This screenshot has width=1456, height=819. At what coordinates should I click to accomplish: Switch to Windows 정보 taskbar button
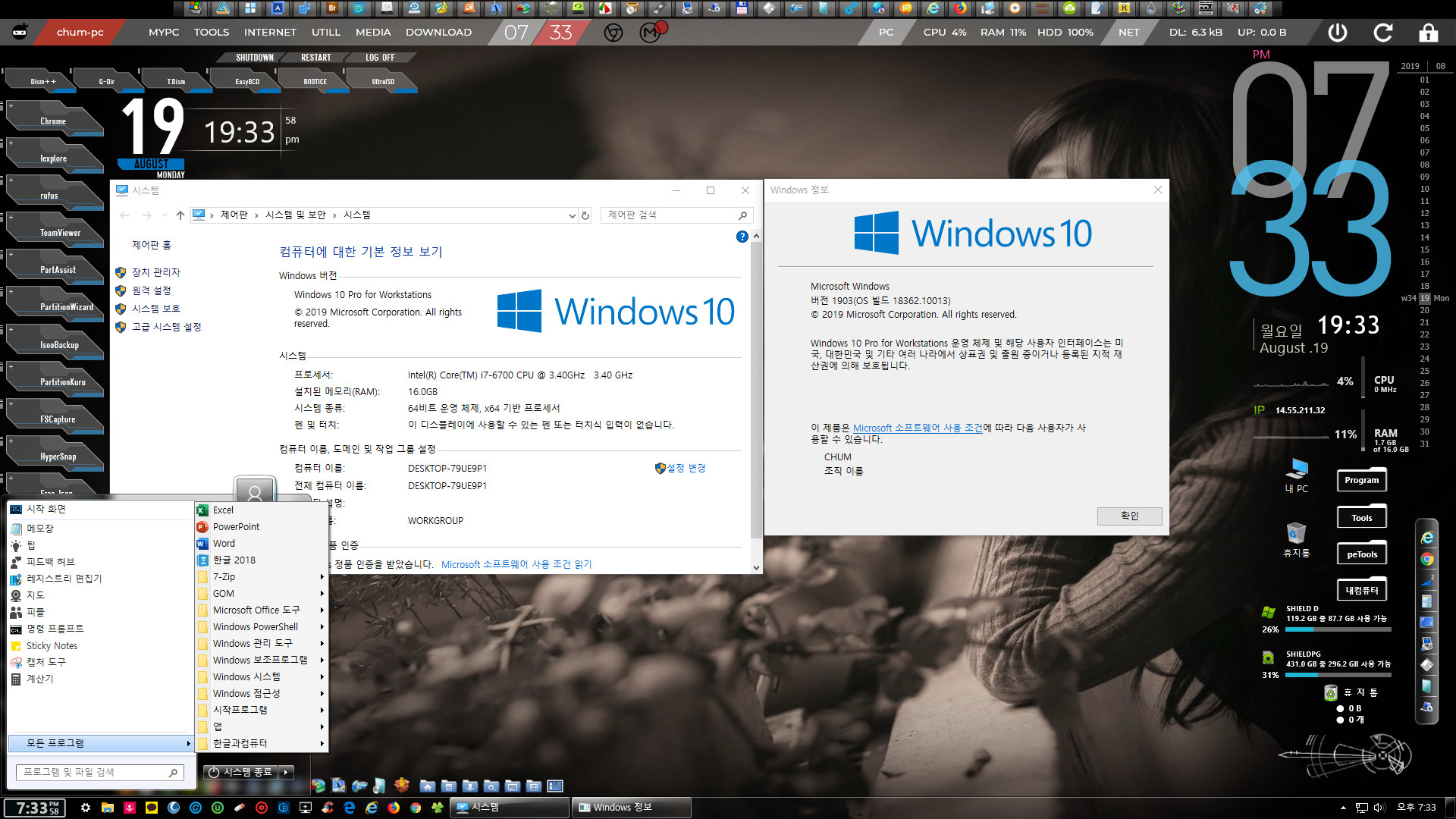pos(631,808)
